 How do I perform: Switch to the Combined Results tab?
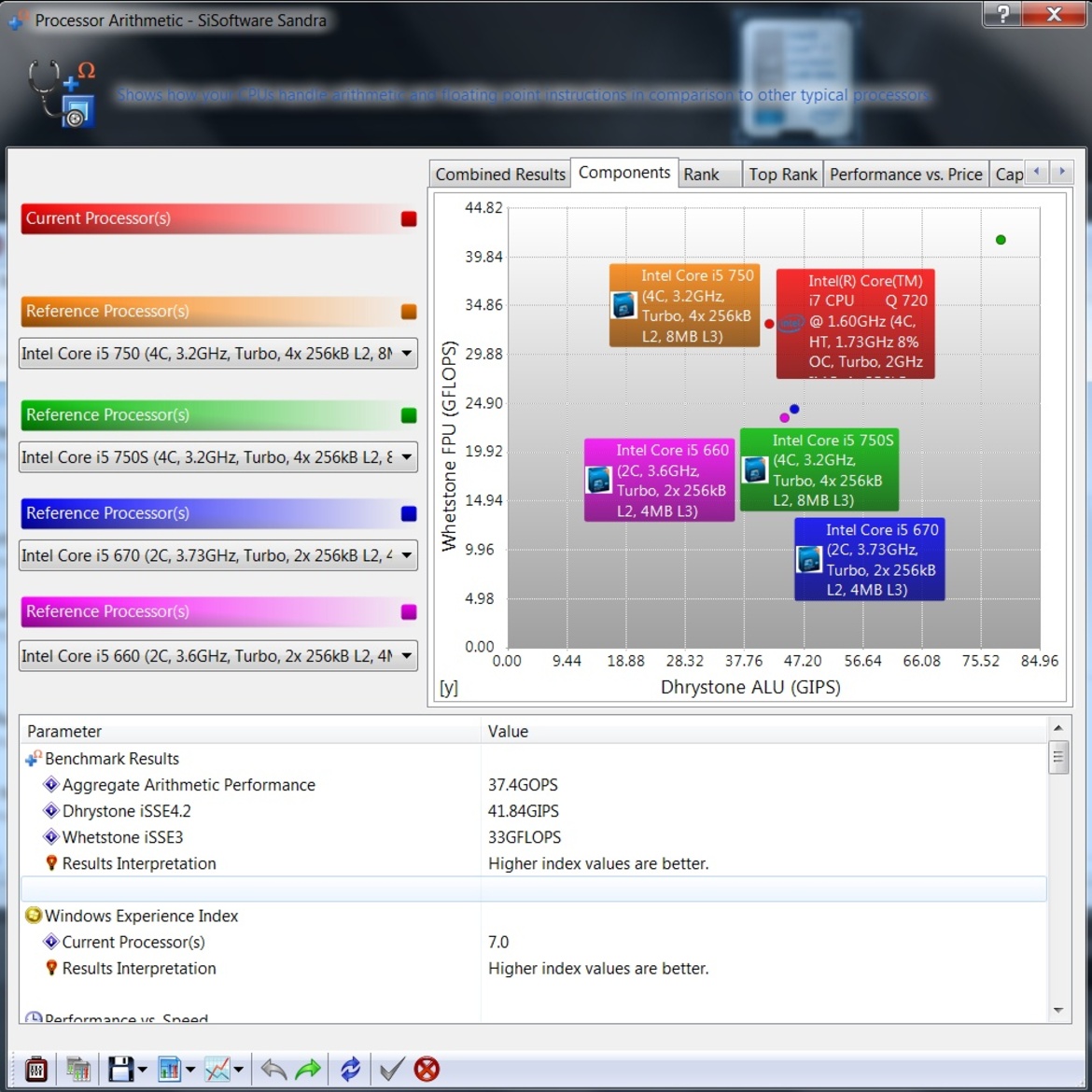tap(500, 175)
